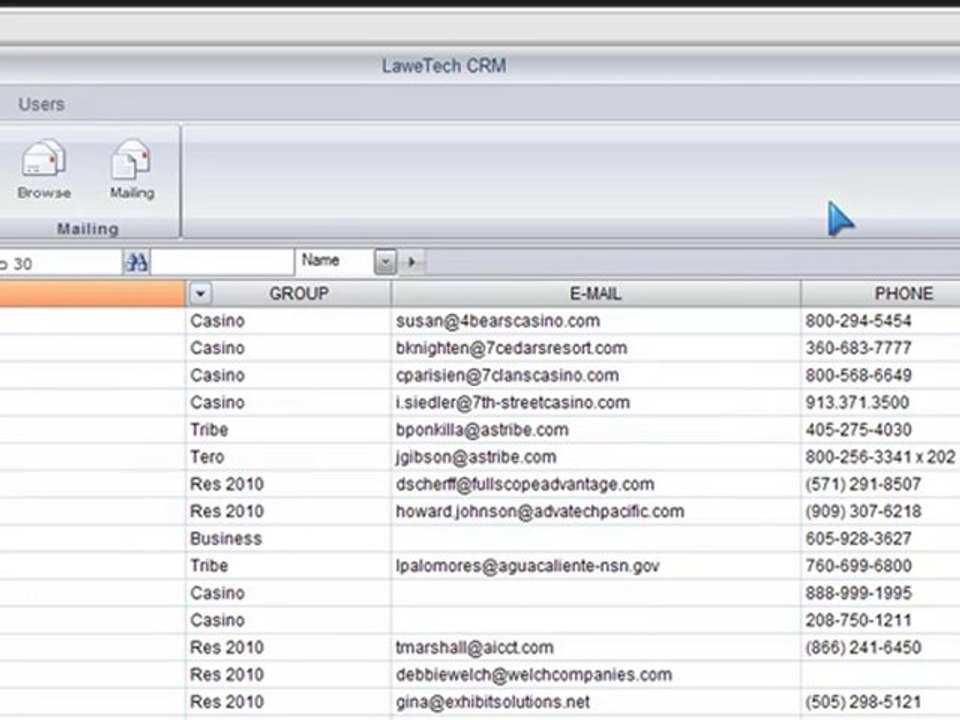
Task: Select phone 208-750-1211
Action: click(x=858, y=620)
